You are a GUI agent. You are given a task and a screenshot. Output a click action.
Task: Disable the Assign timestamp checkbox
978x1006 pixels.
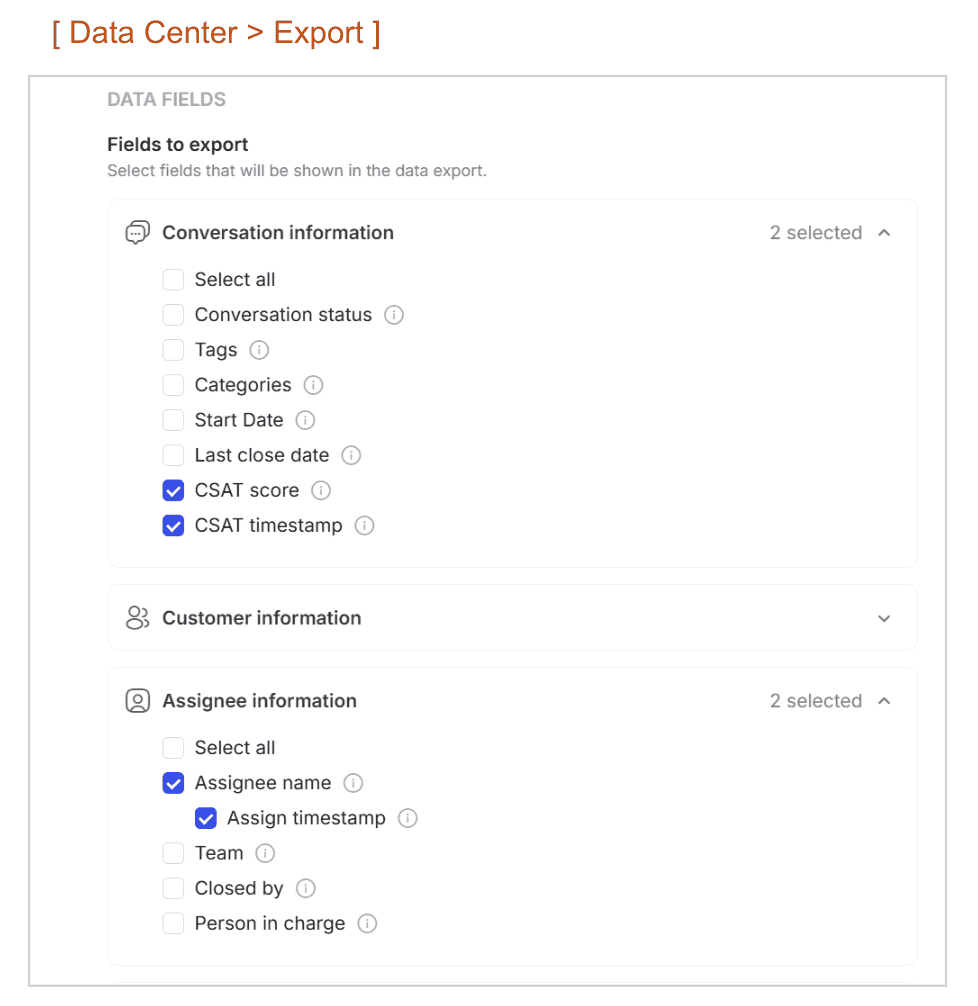(205, 818)
